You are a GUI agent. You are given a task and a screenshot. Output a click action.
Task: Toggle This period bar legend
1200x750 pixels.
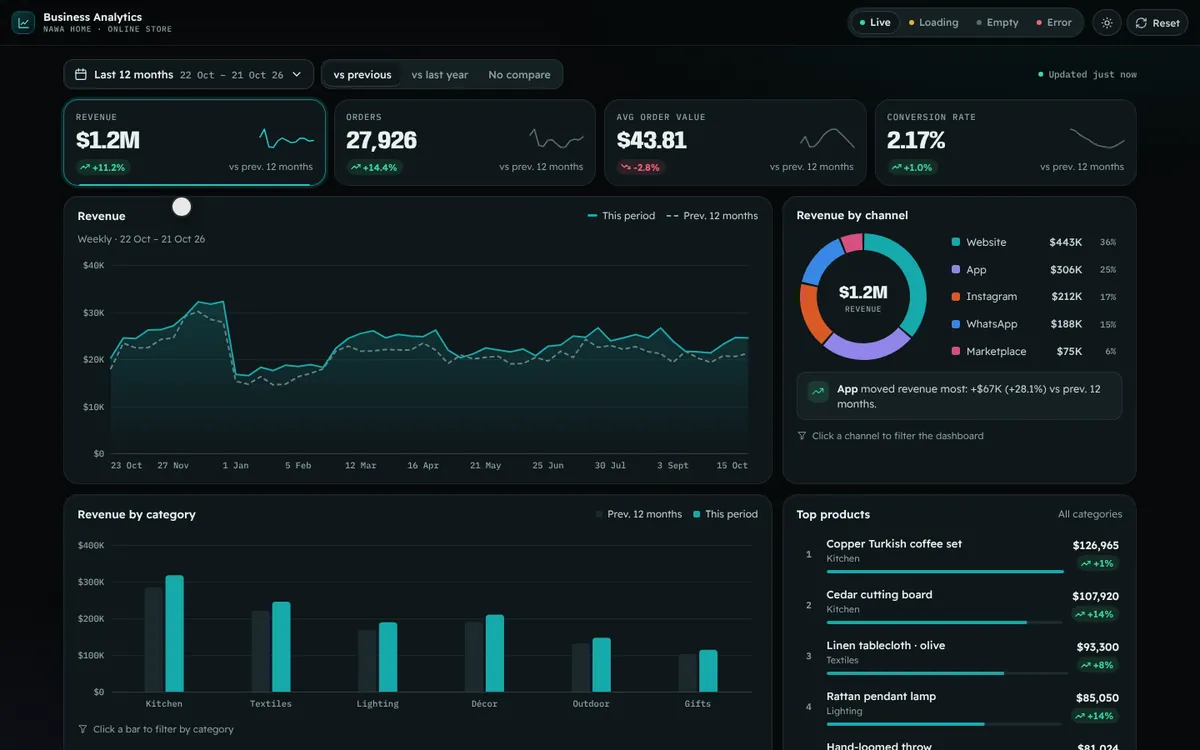[x=725, y=514]
